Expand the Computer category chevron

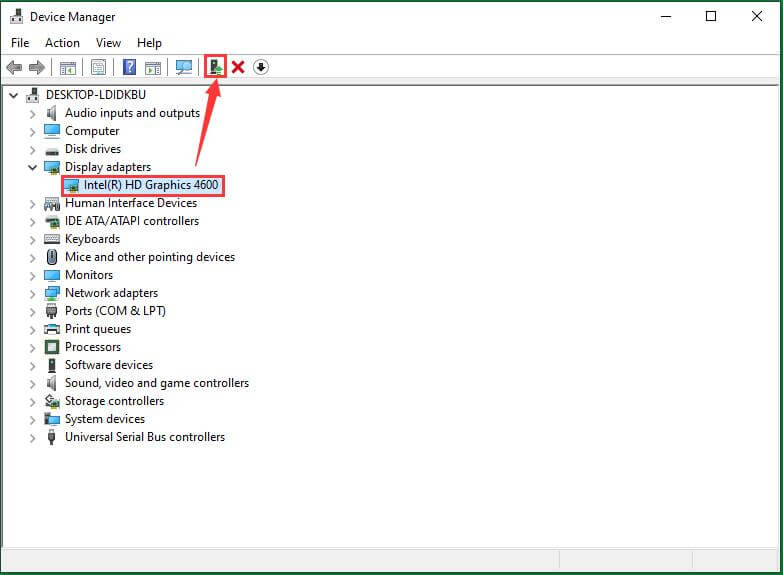click(32, 132)
